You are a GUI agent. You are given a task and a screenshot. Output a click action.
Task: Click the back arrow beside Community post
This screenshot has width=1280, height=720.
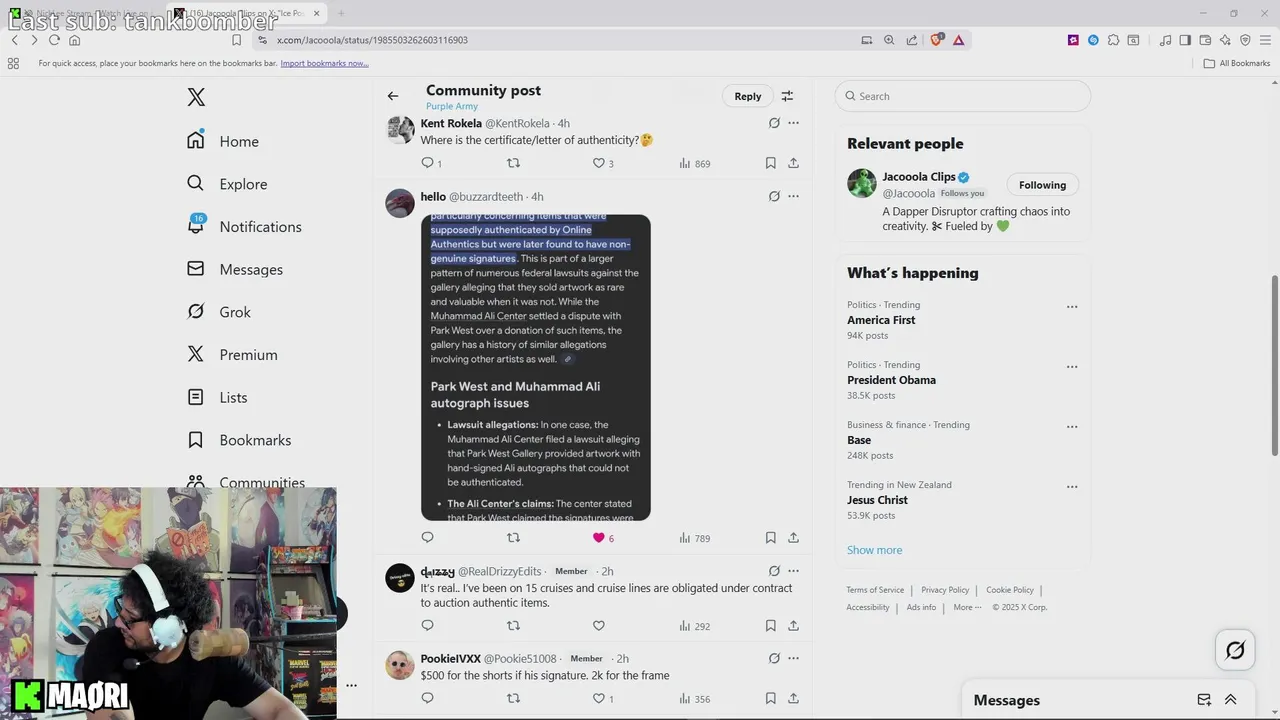coord(393,96)
